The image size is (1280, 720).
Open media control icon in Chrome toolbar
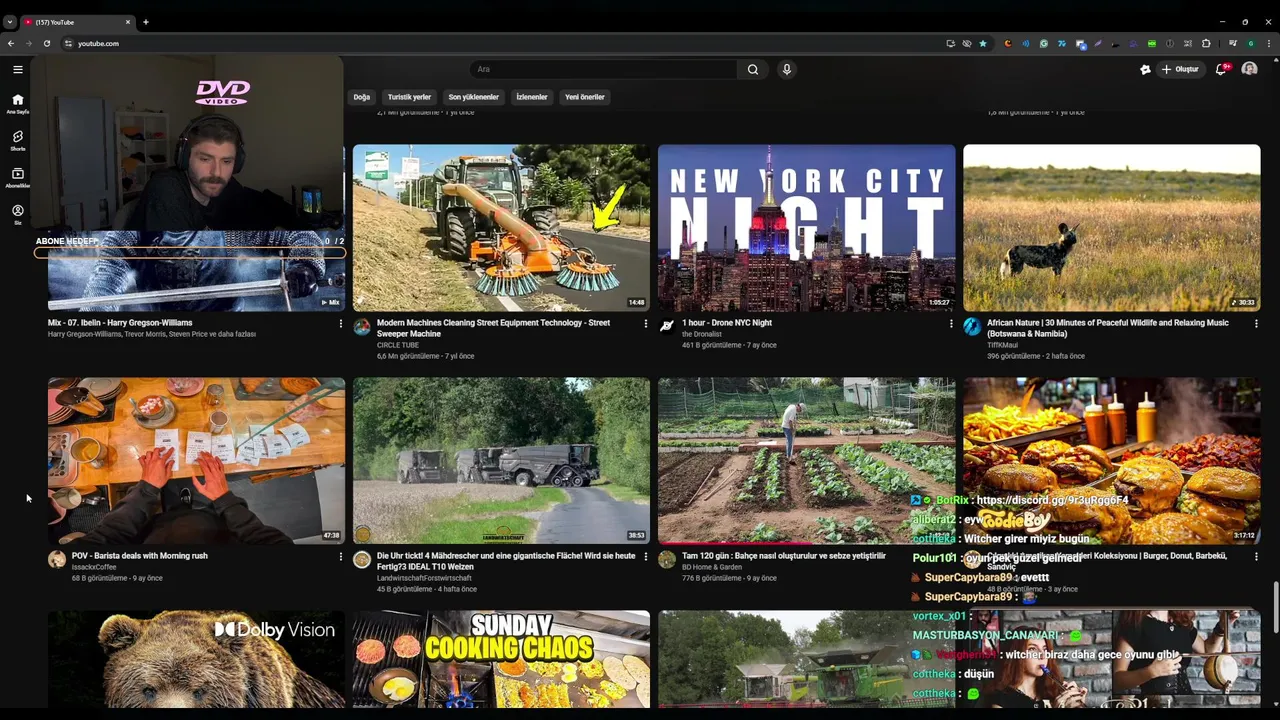pyautogui.click(x=1232, y=43)
